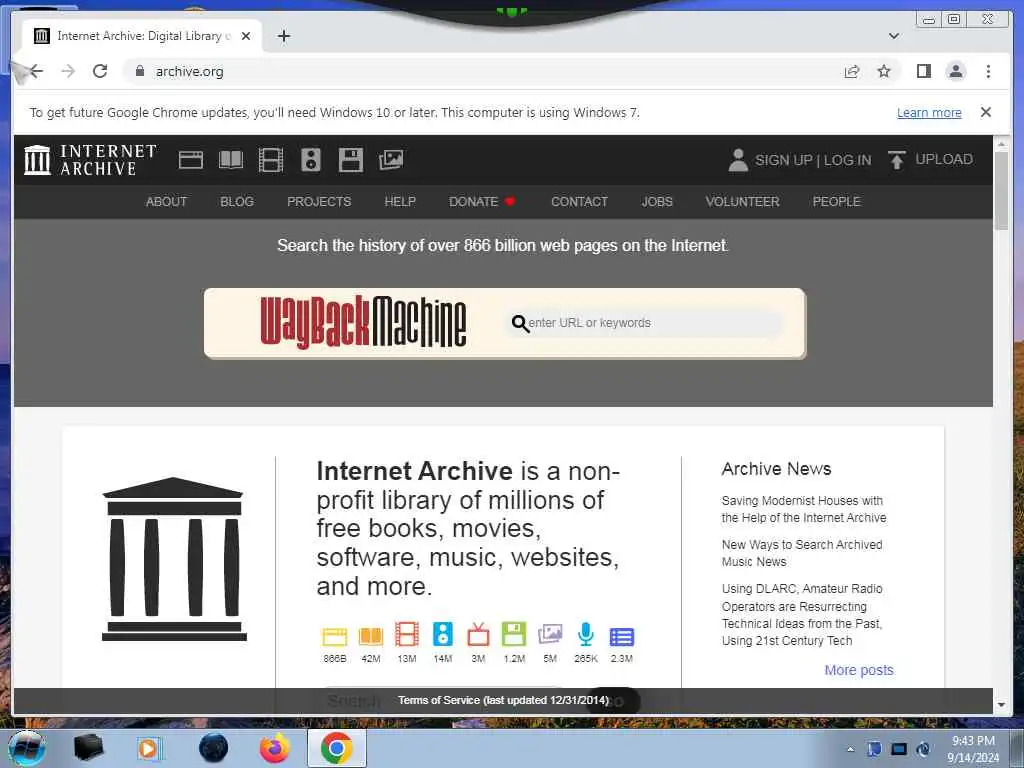Reload the page with Chrome's refresh button

[x=100, y=71]
